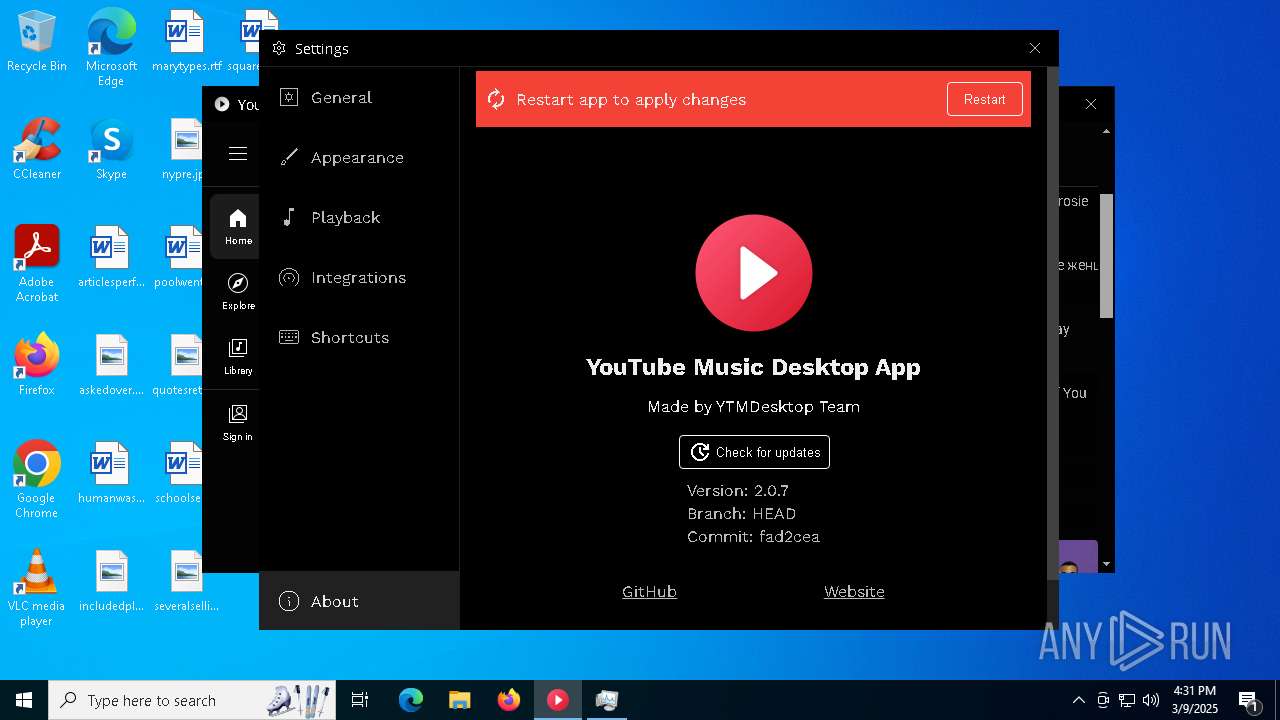The image size is (1280, 720).
Task: Select the includedpl image file on desktop
Action: 111,581
